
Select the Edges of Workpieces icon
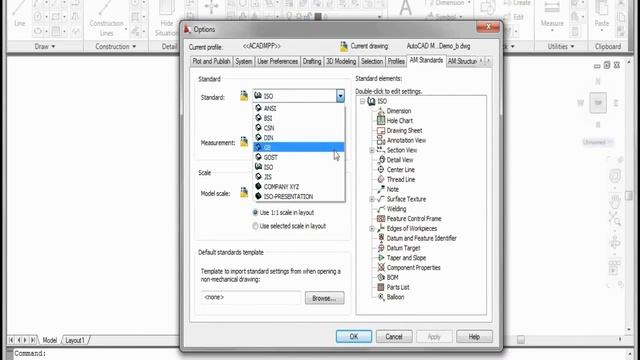pyautogui.click(x=381, y=228)
